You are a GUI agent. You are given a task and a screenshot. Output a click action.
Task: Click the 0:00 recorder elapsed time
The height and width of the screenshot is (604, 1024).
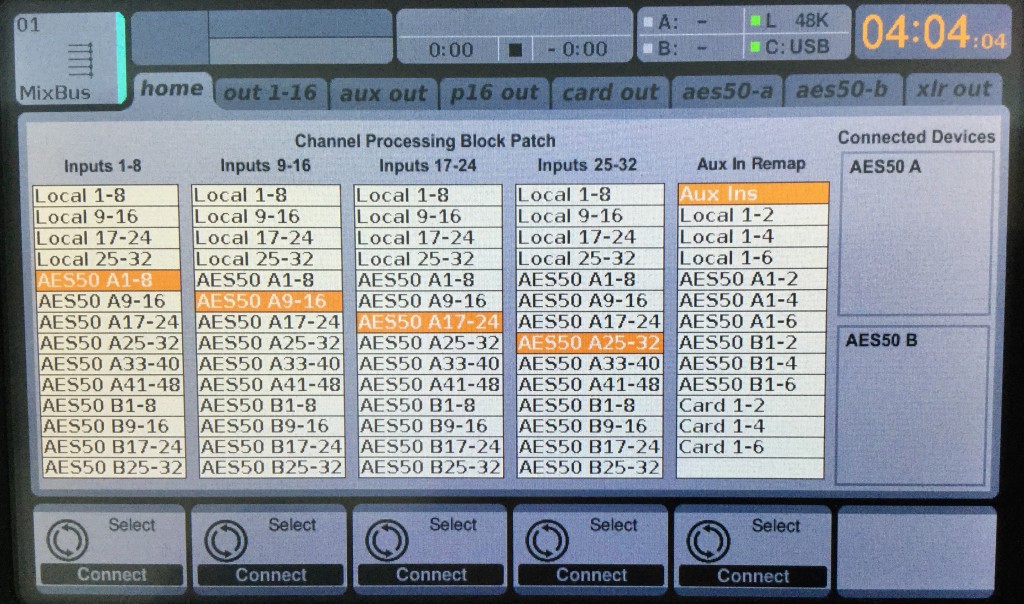(451, 50)
